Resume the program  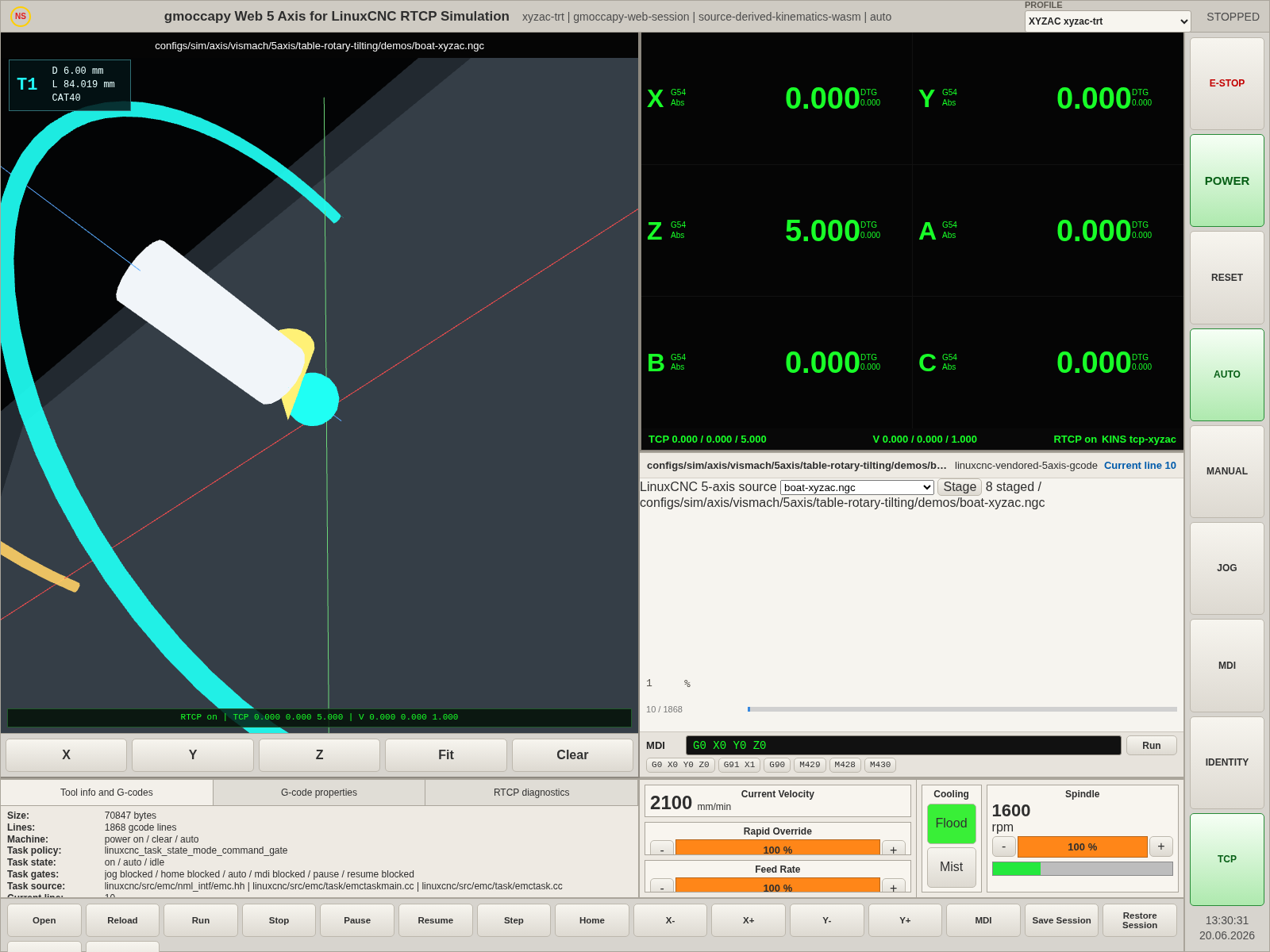(436, 920)
